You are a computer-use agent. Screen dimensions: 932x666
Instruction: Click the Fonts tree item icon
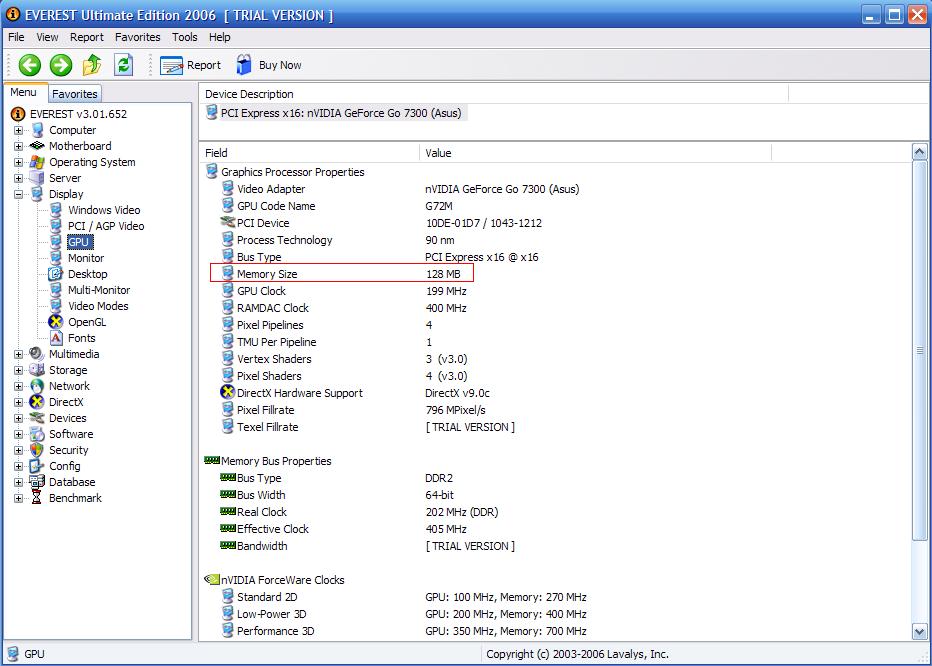click(x=56, y=338)
